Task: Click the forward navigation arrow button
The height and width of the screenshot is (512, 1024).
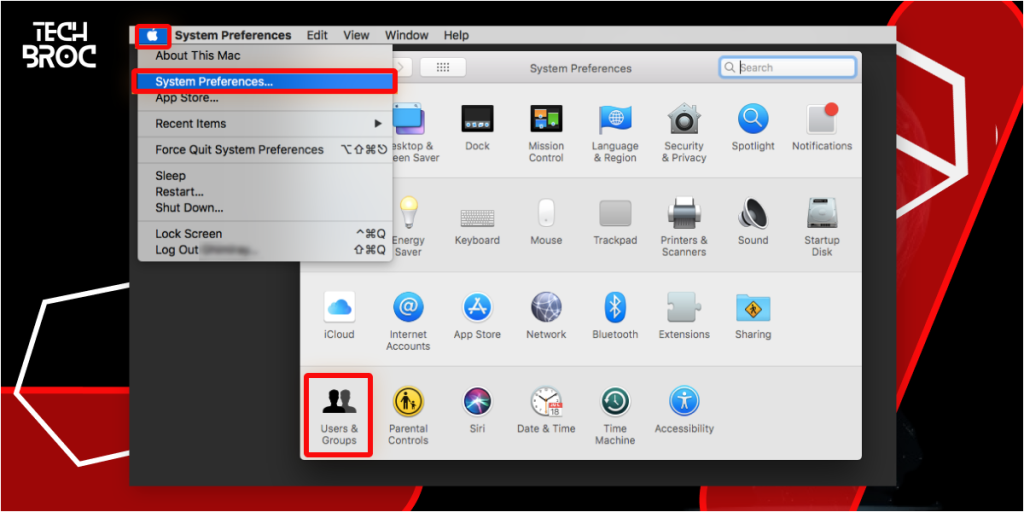Action: click(402, 67)
